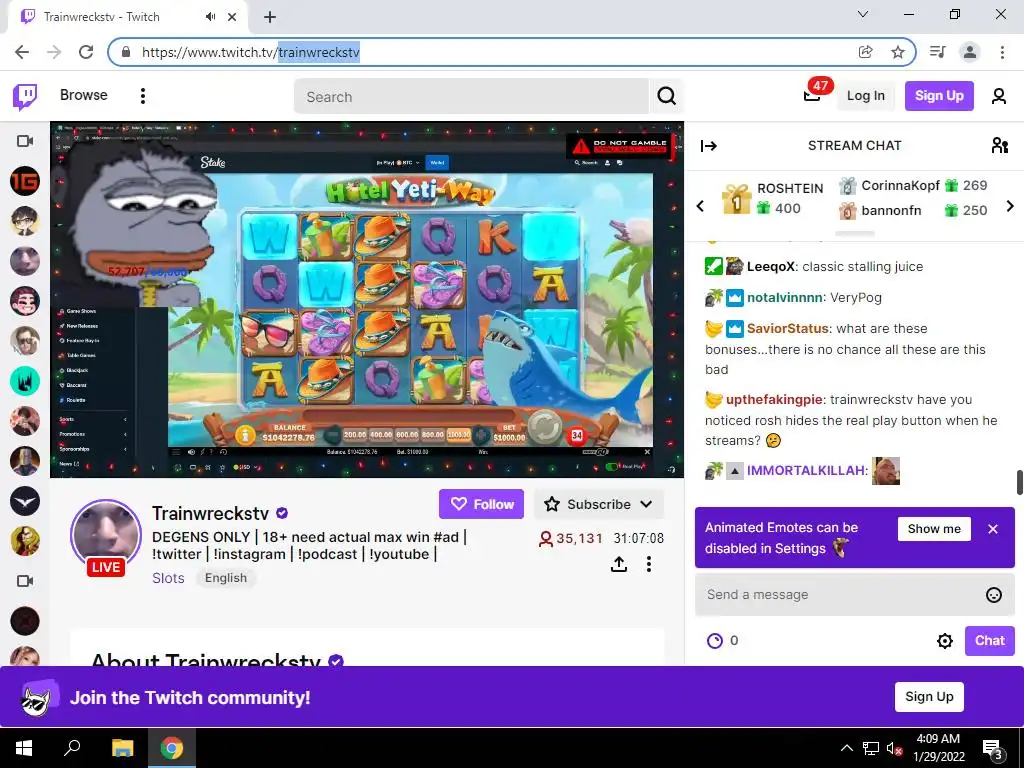Click the live stream video player

[367, 299]
